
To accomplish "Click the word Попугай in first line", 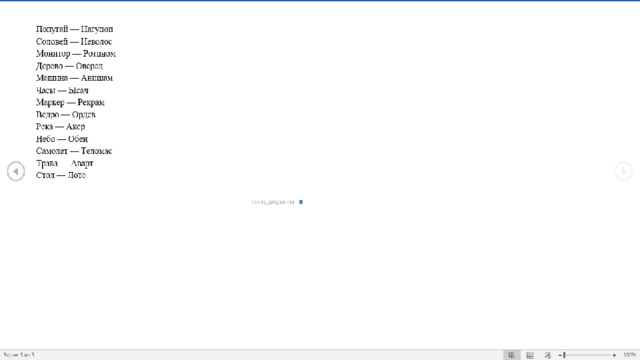I will (52, 29).
